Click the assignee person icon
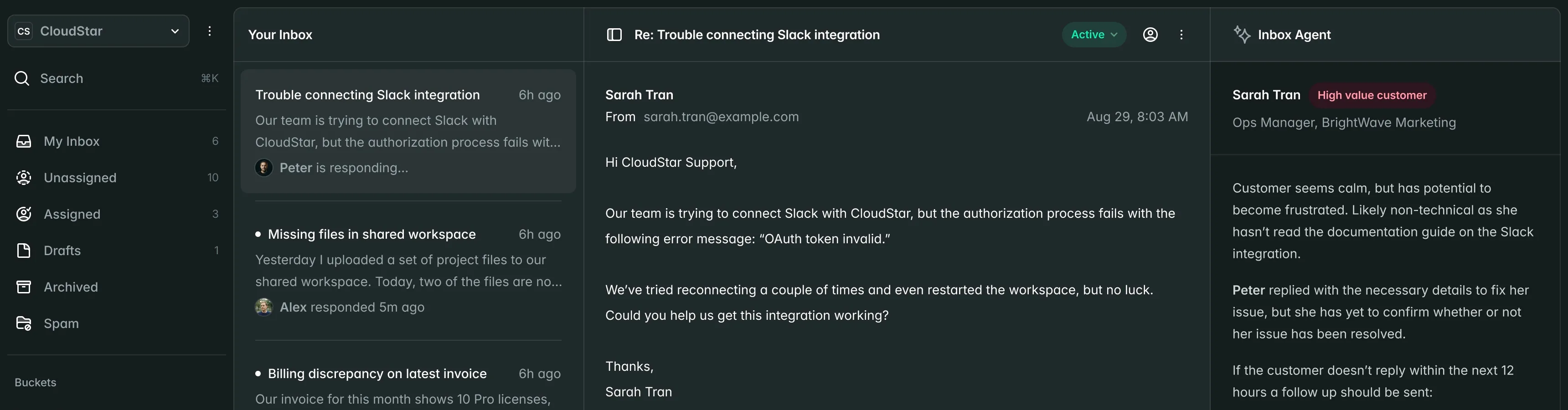The width and height of the screenshot is (1568, 410). tap(1150, 35)
